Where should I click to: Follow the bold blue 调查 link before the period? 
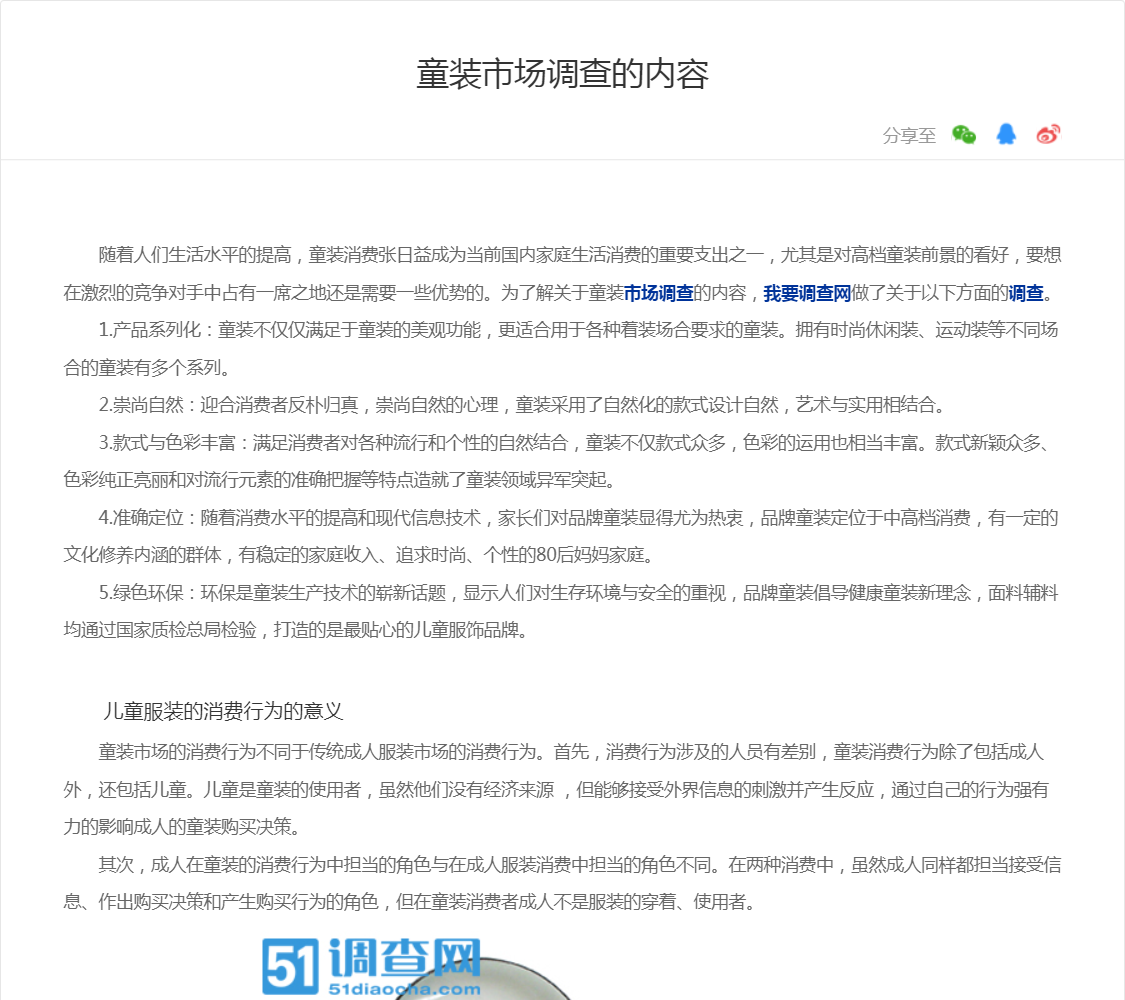(1026, 293)
